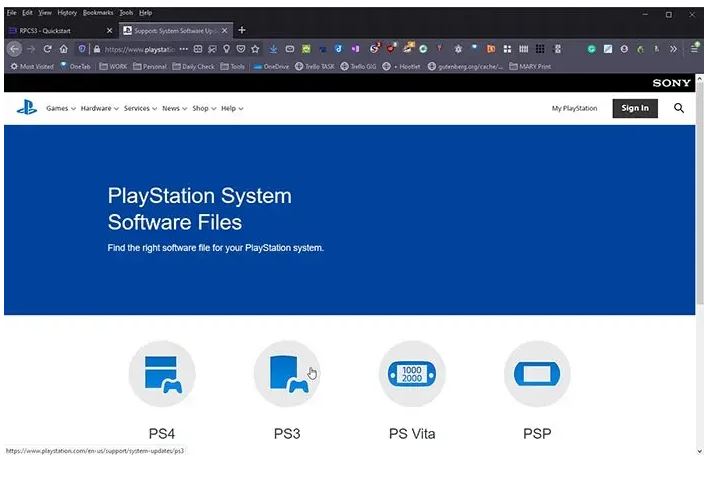This screenshot has width=711, height=477.
Task: Click the PlayStation logo
Action: point(27,108)
